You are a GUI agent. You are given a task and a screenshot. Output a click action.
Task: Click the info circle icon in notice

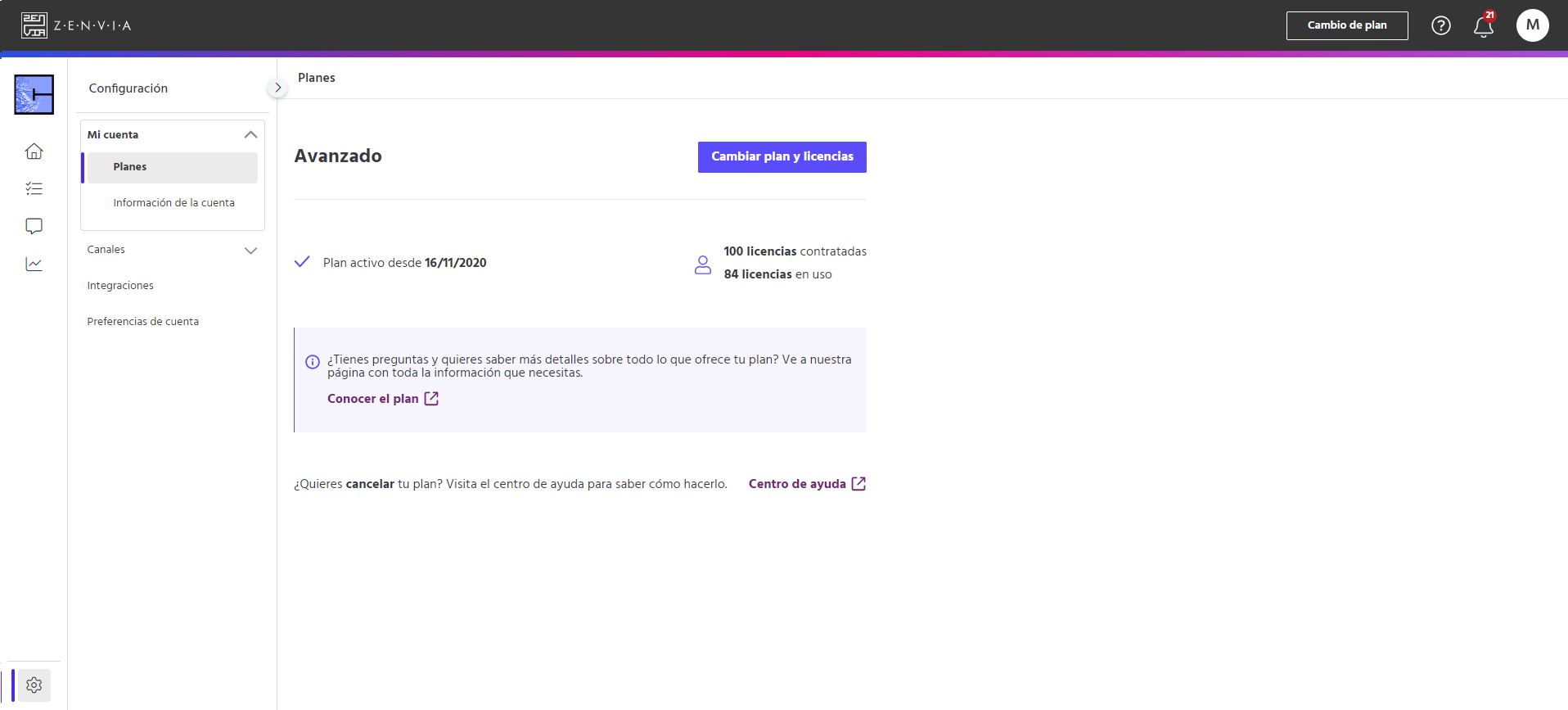click(x=313, y=361)
